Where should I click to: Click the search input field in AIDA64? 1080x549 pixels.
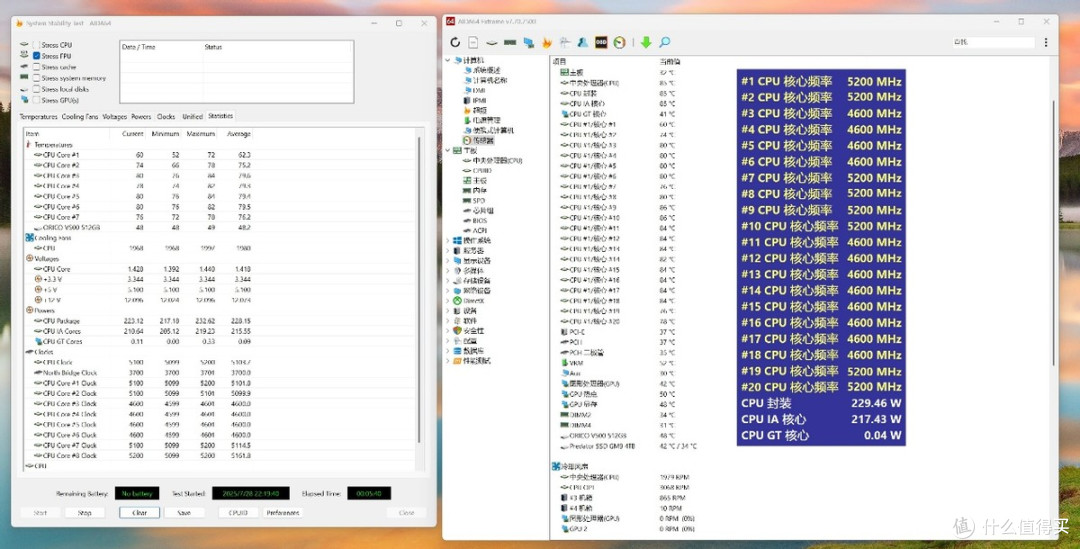click(x=993, y=43)
